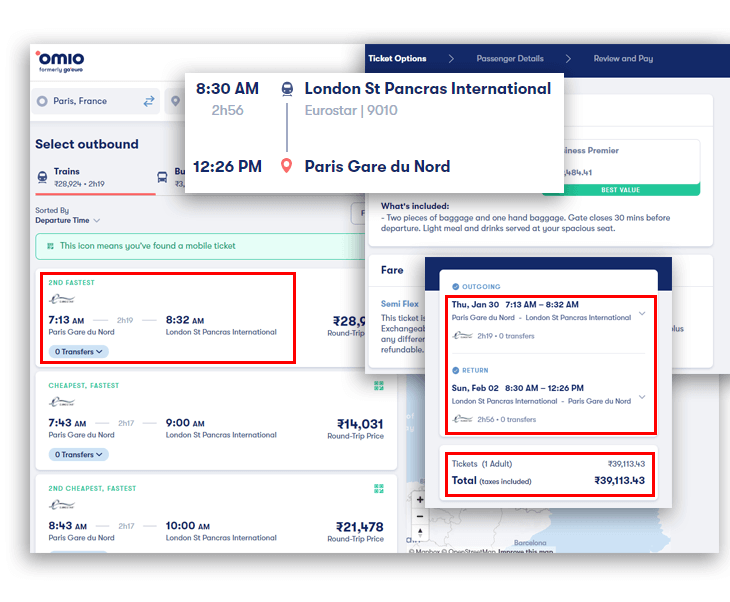Click the mobile ticket info banner
730x602 pixels.
point(200,246)
